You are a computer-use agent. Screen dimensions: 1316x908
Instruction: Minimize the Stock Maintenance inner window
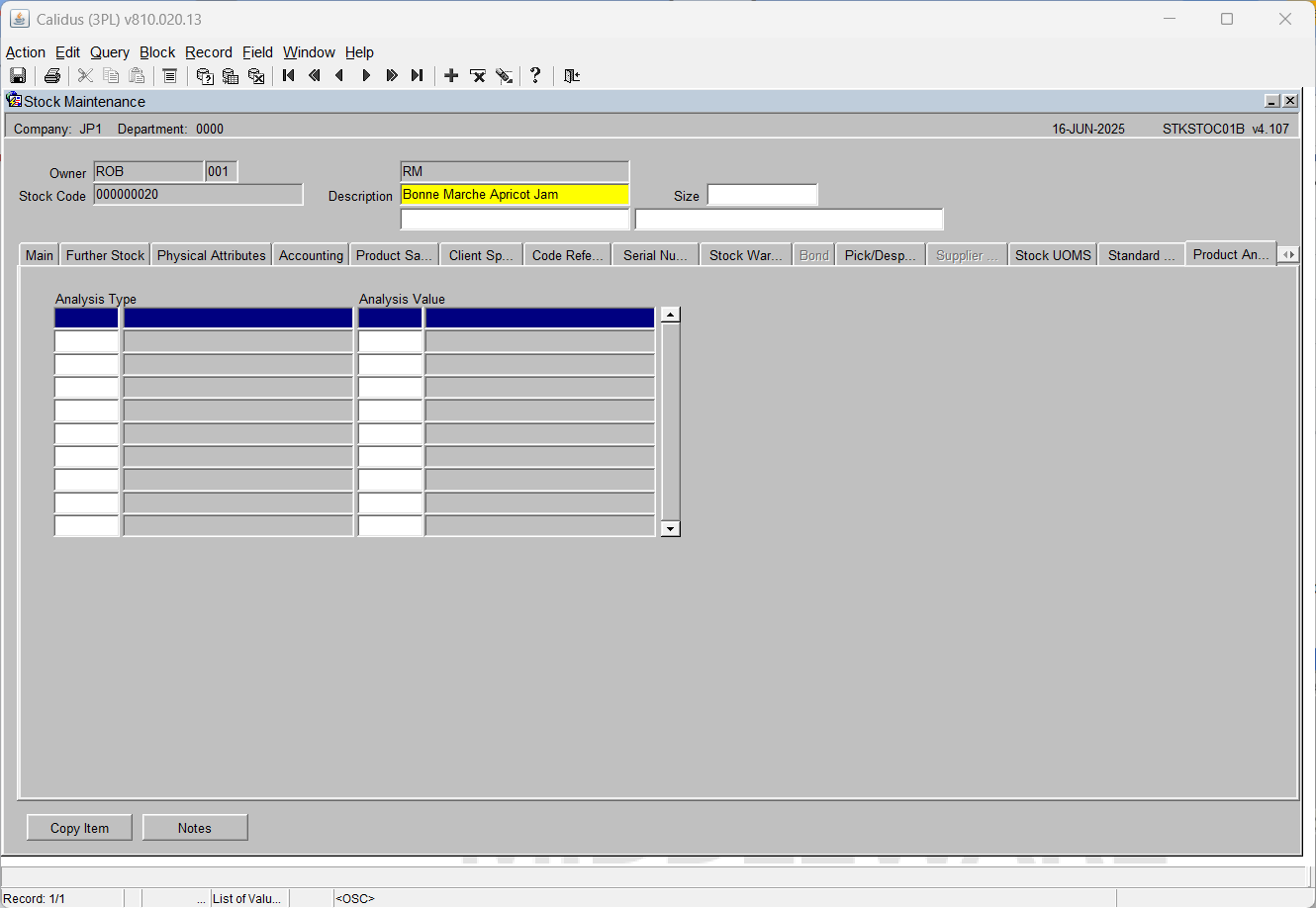[x=1272, y=101]
